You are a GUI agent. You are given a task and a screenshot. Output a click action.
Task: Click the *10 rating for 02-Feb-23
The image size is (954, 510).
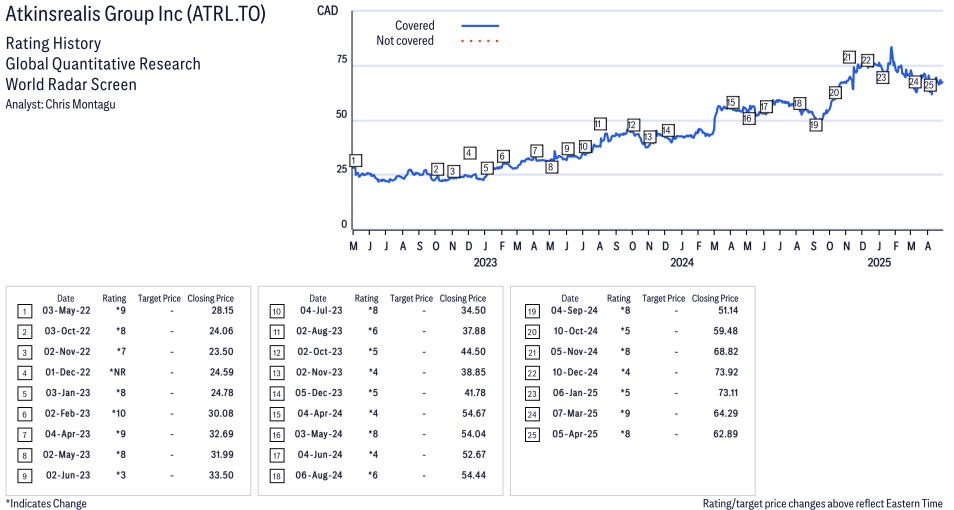pos(119,413)
